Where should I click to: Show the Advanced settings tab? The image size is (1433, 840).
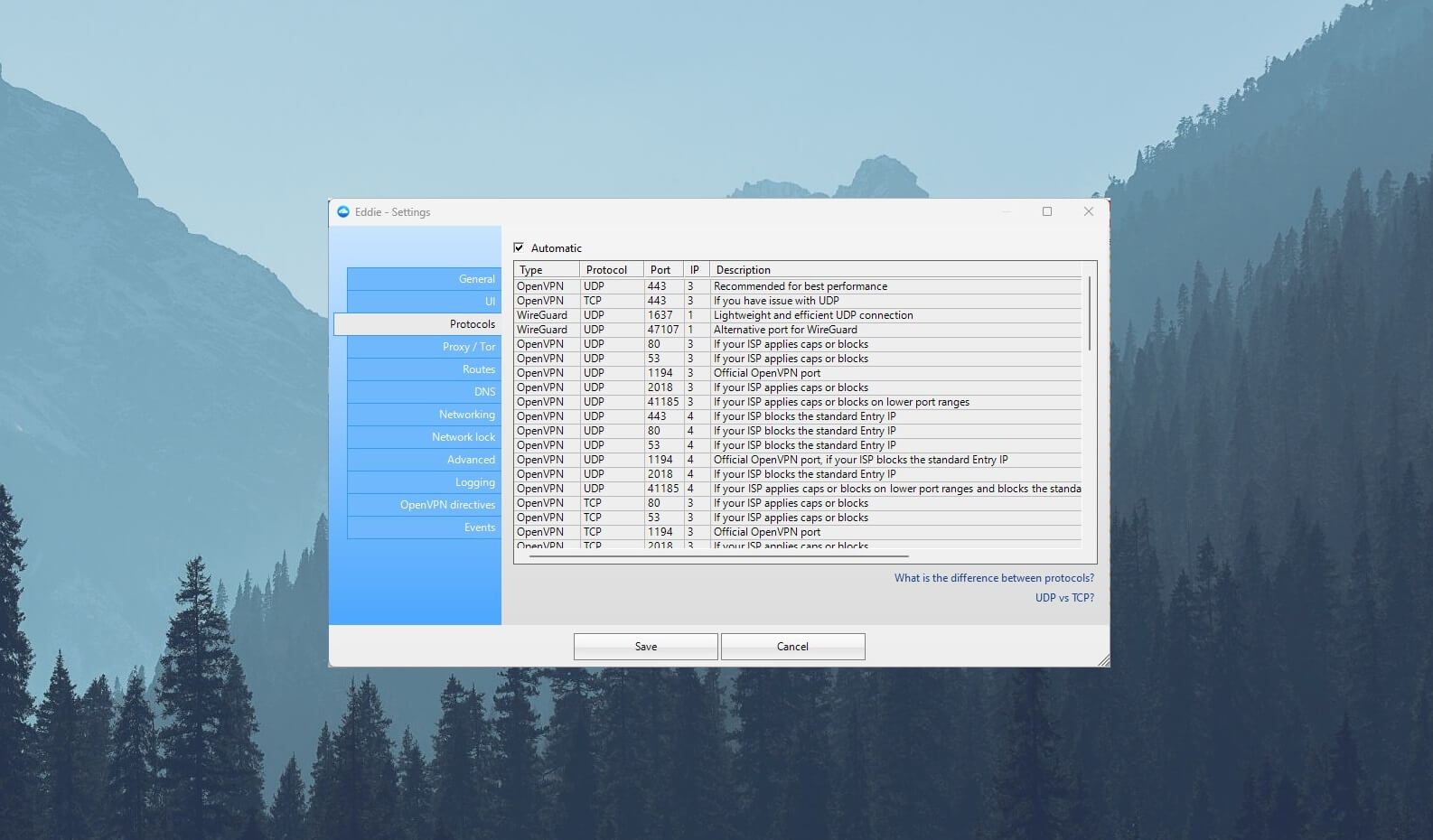[x=424, y=460]
